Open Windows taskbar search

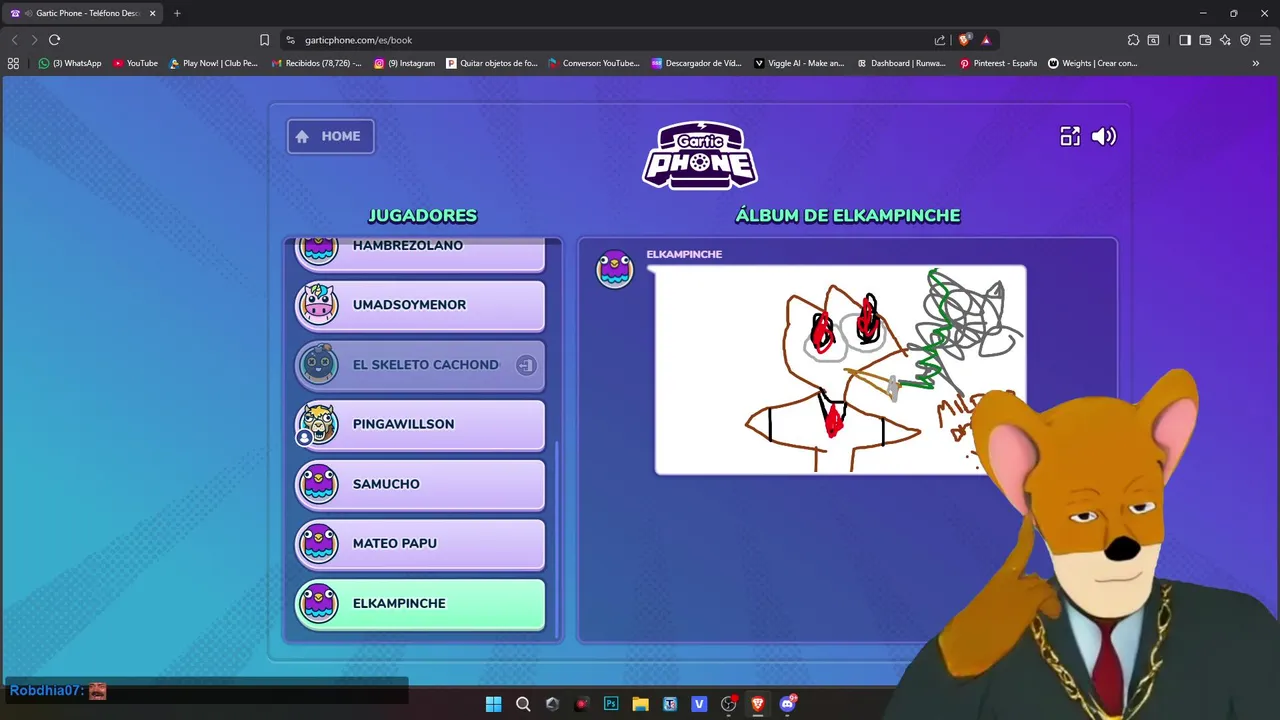(523, 704)
